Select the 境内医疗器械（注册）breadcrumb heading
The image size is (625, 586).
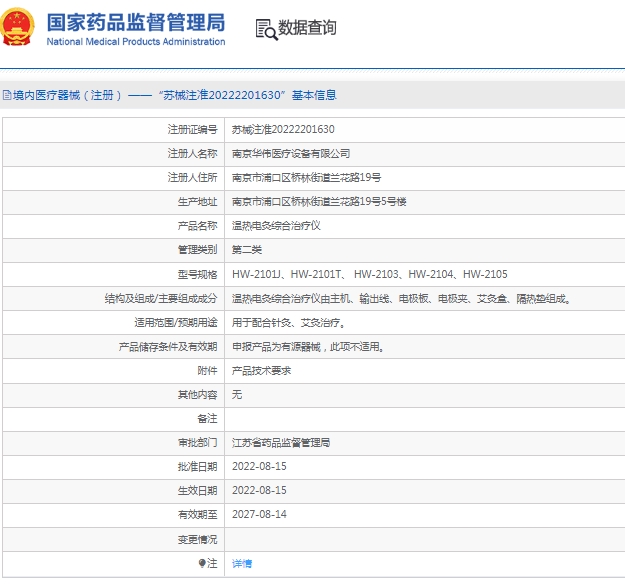point(67,95)
